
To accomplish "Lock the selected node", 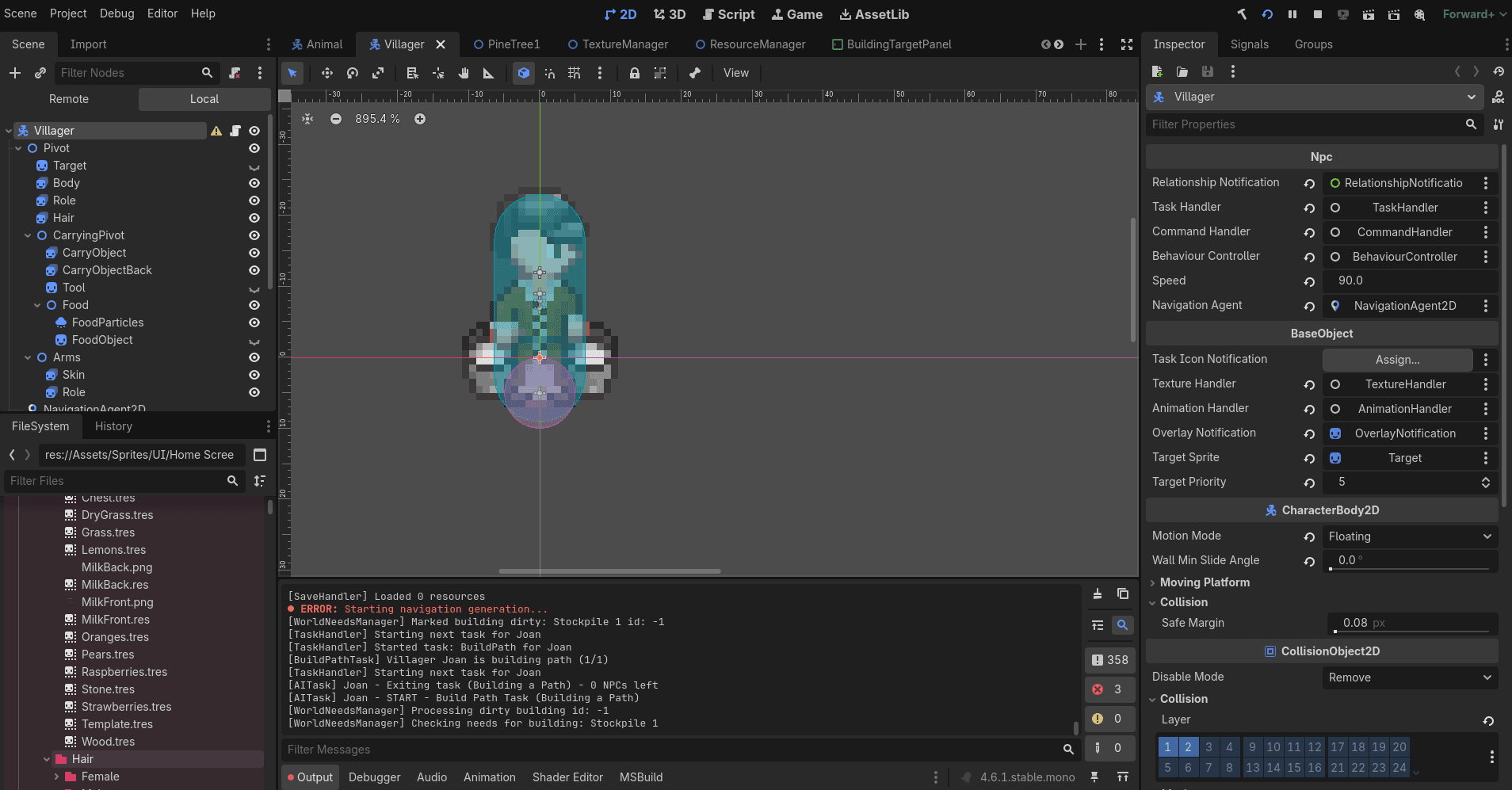I will (635, 73).
